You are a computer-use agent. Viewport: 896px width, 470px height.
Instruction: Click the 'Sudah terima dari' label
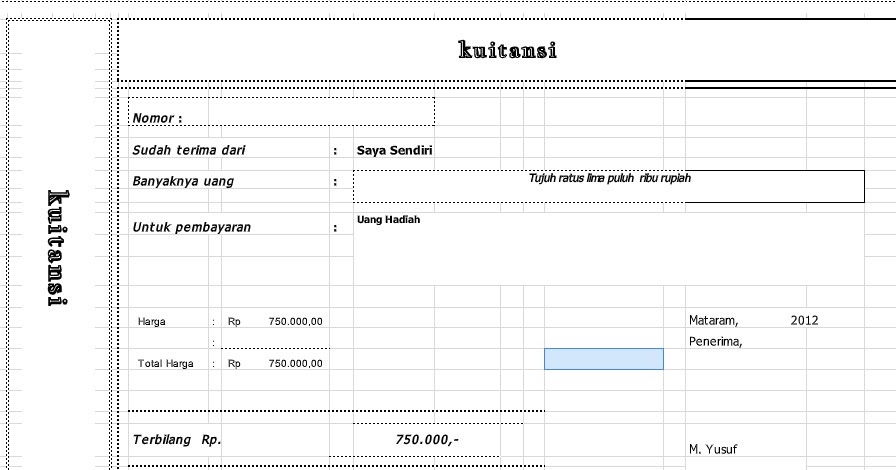pos(189,150)
